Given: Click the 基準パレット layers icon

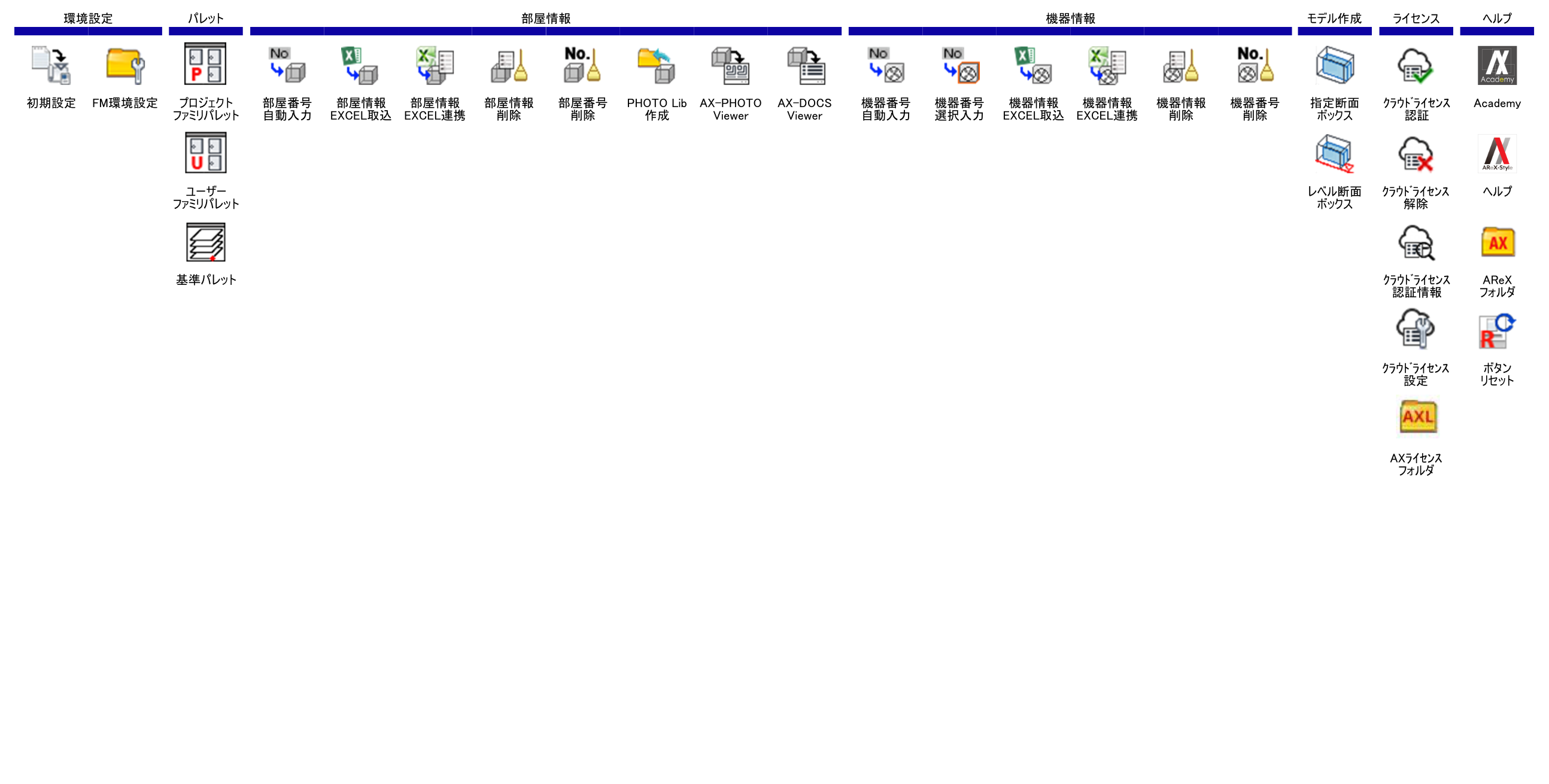Looking at the screenshot, I should tap(206, 242).
